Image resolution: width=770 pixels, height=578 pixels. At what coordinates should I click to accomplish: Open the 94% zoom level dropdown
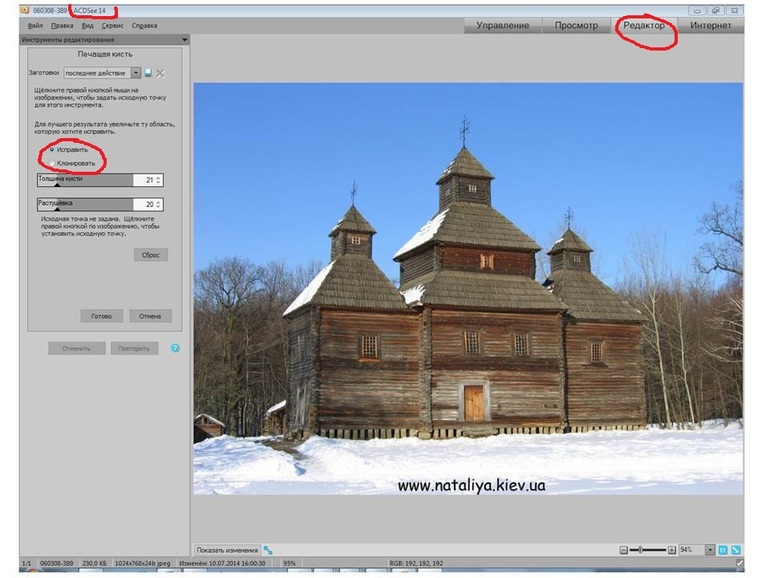coord(710,550)
